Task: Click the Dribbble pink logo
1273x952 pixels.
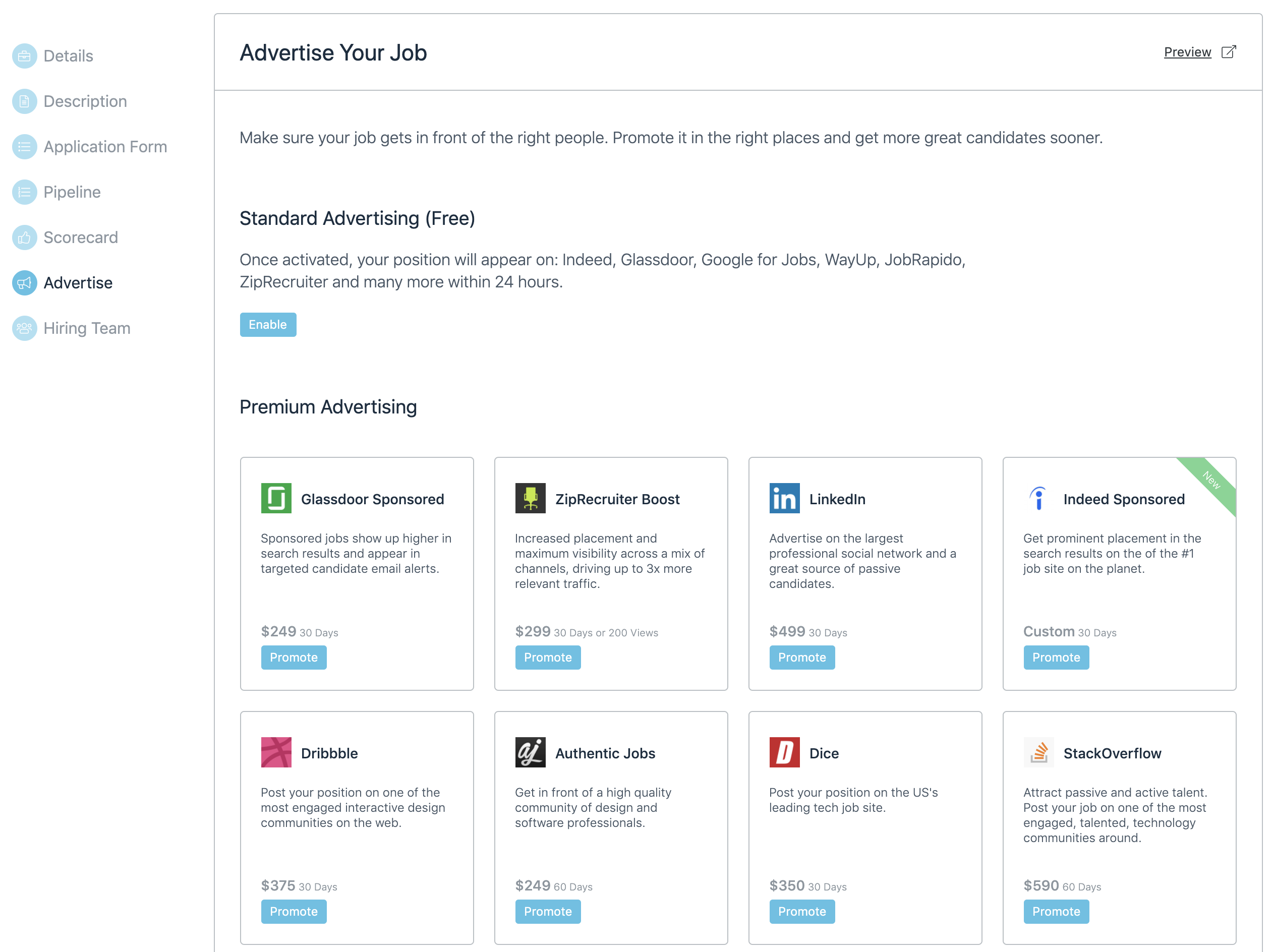Action: 276,752
